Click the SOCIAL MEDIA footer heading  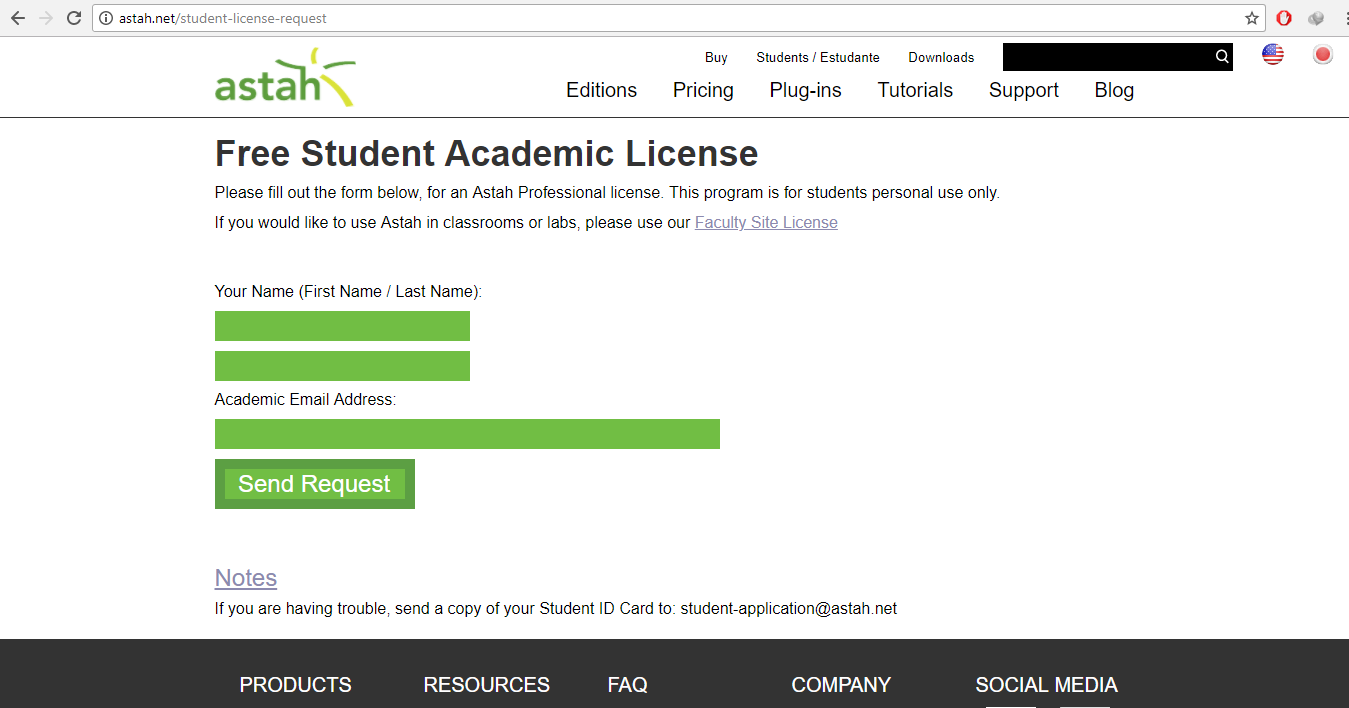tap(1046, 685)
